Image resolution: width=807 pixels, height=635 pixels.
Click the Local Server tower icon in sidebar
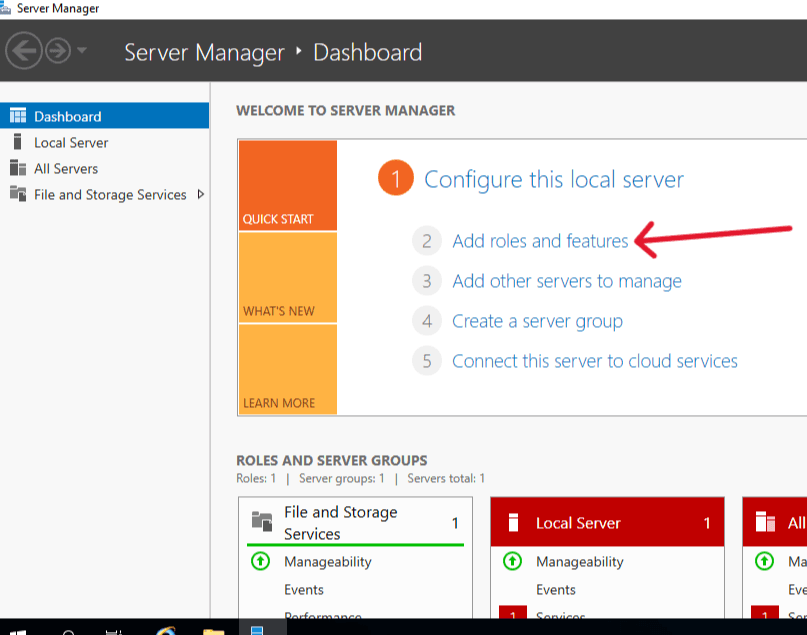(17, 141)
